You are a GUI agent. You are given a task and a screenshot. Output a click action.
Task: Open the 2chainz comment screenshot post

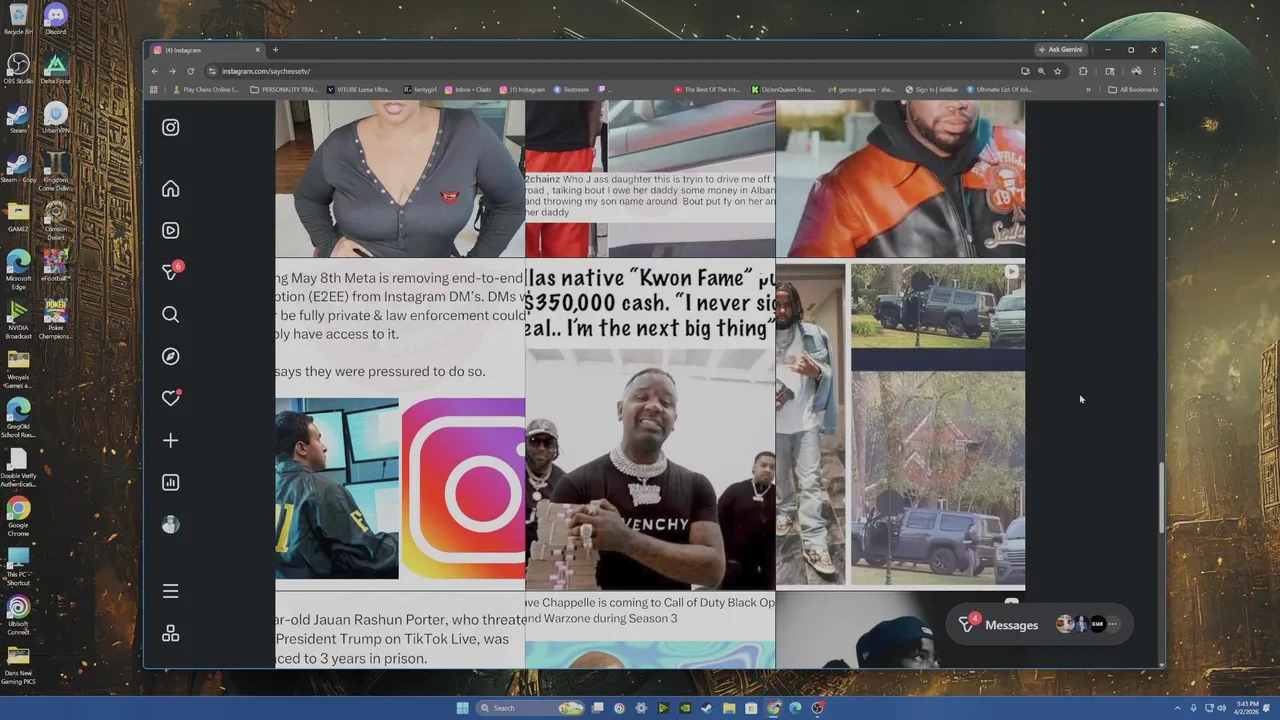[650, 178]
